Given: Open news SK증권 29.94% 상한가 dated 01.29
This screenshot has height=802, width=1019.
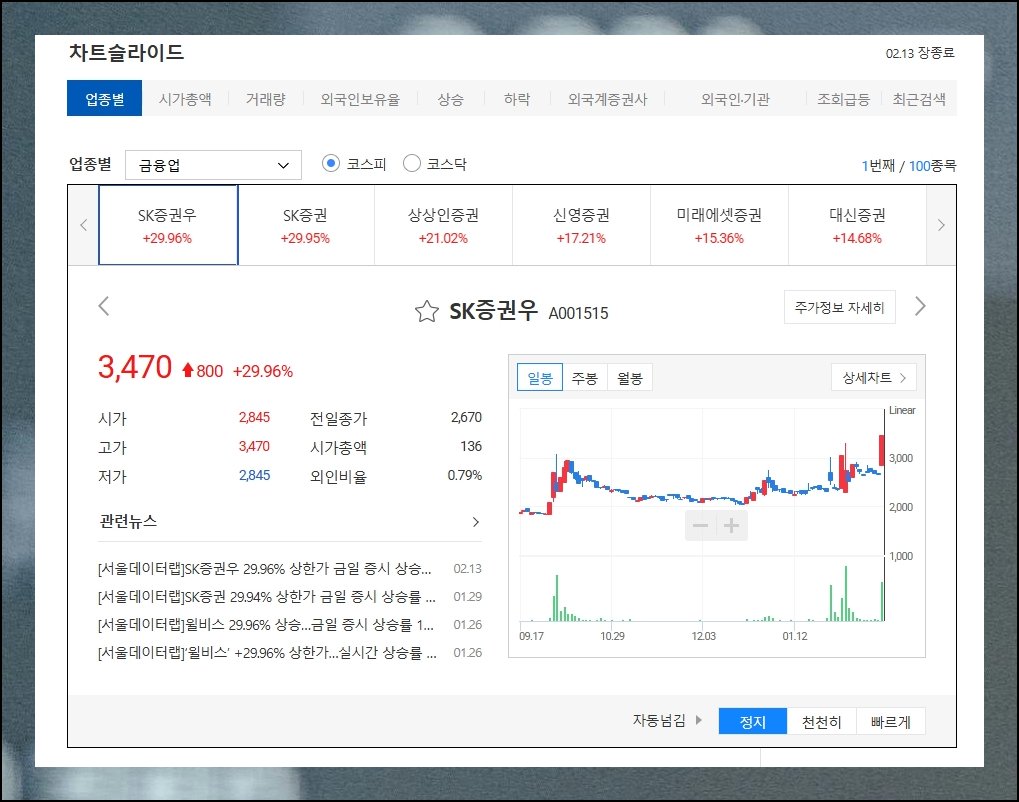Looking at the screenshot, I should 266,597.
